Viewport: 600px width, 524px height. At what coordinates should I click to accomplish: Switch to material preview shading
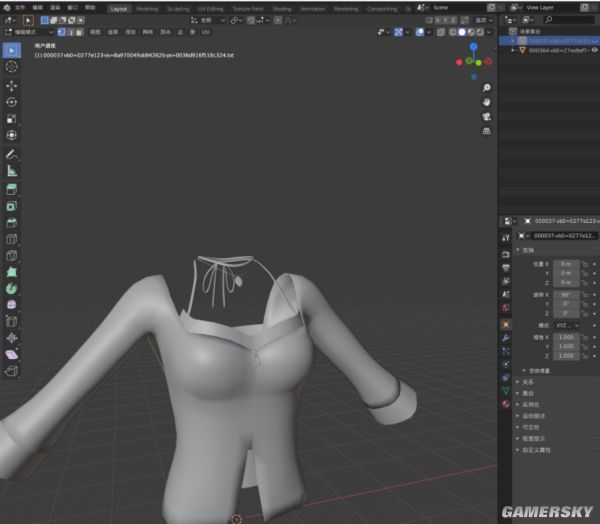(471, 32)
